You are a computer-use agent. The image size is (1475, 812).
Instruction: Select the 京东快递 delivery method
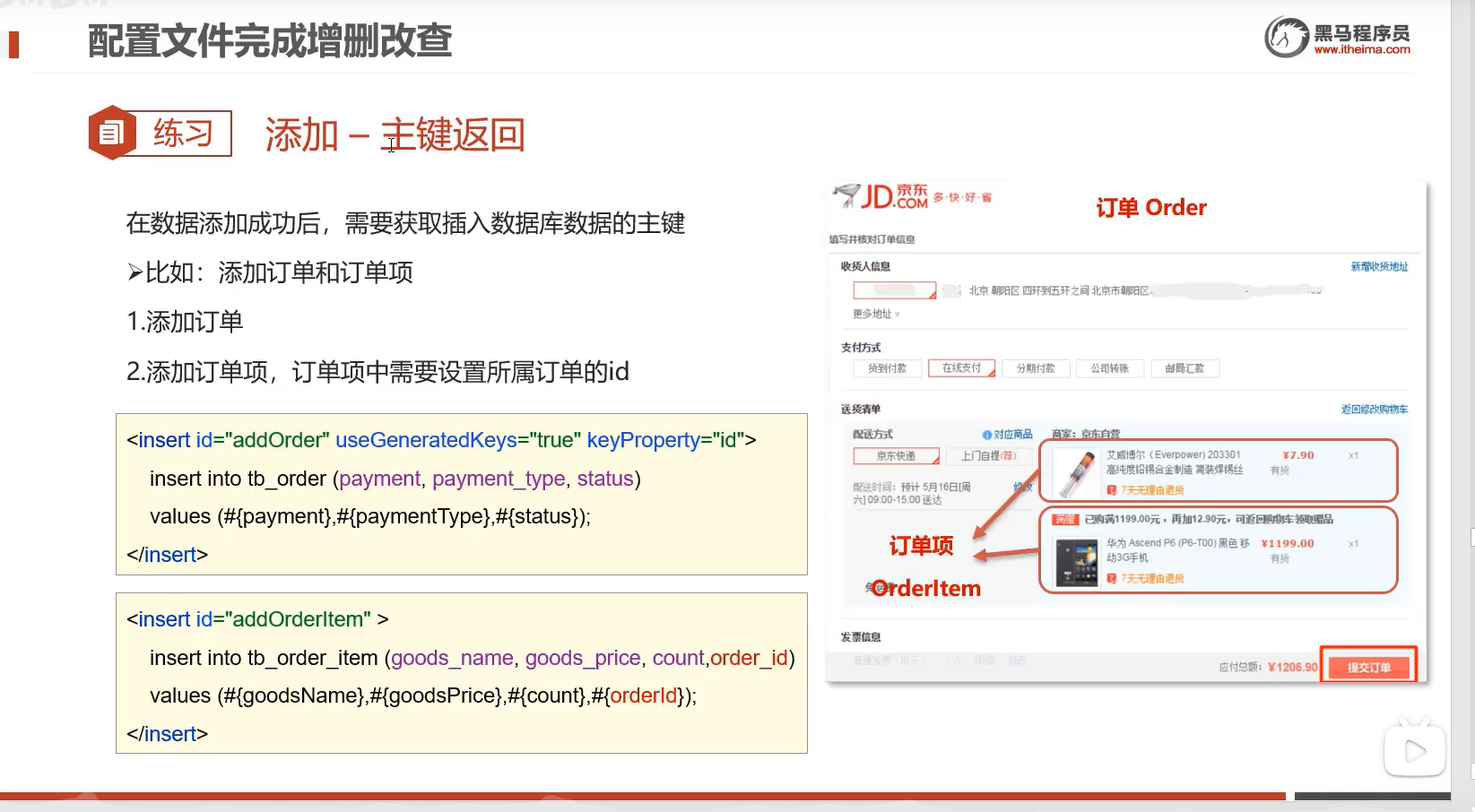pos(896,456)
